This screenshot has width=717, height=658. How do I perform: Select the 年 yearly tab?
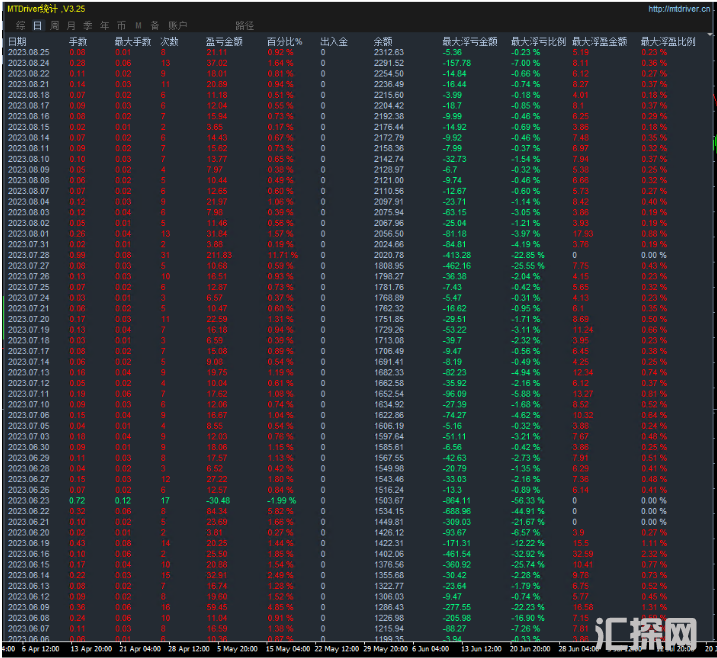pos(104,24)
